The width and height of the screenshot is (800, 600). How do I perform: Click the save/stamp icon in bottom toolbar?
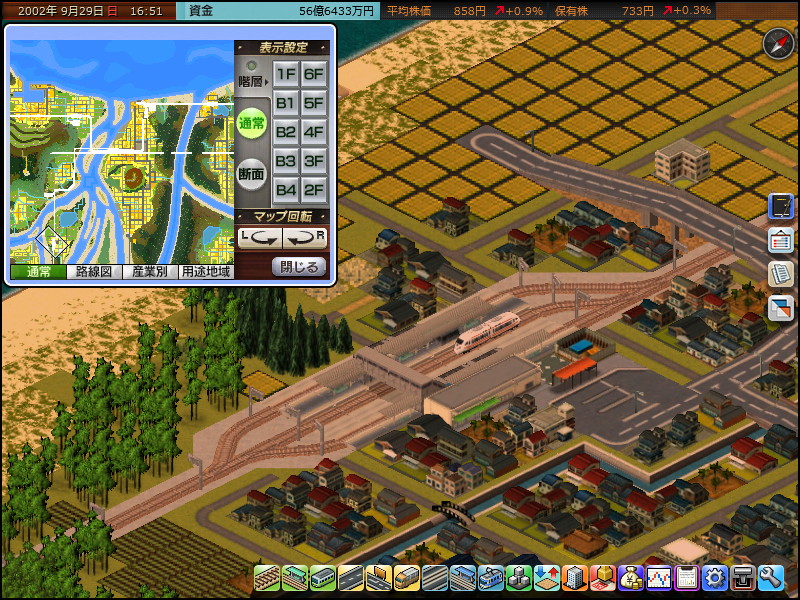[743, 578]
